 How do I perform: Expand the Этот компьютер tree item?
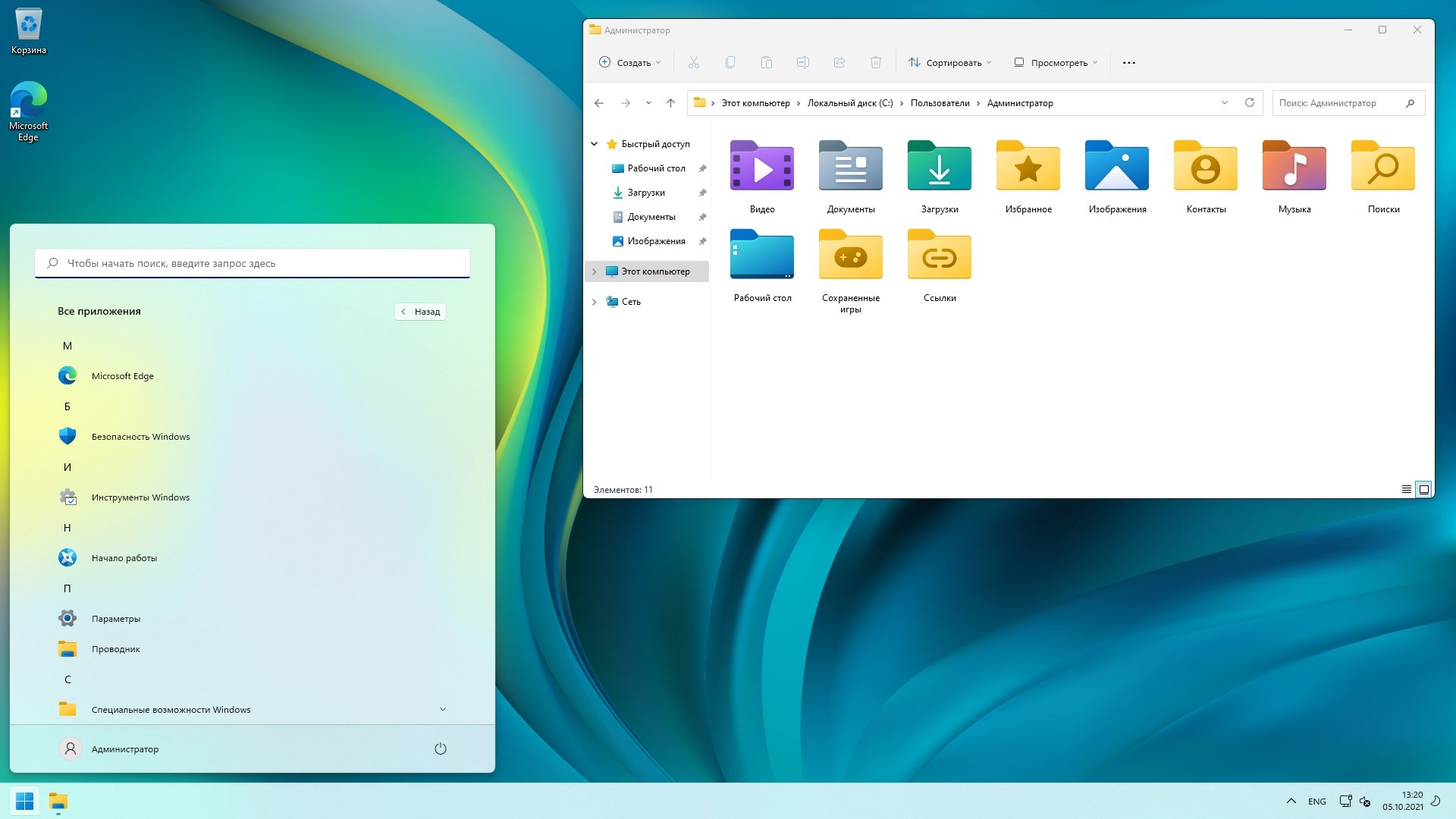click(594, 271)
